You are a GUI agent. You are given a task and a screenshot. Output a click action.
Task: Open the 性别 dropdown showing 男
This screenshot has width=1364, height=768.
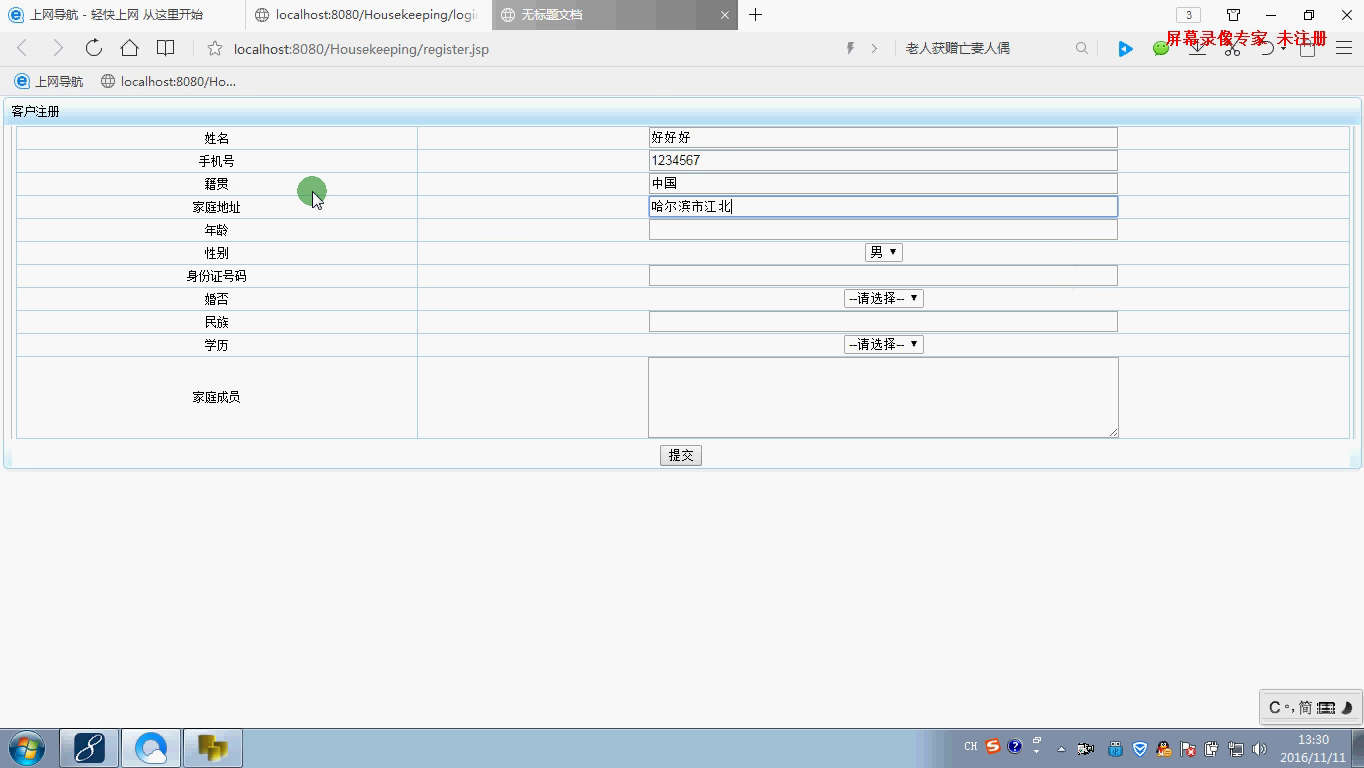[x=883, y=252]
